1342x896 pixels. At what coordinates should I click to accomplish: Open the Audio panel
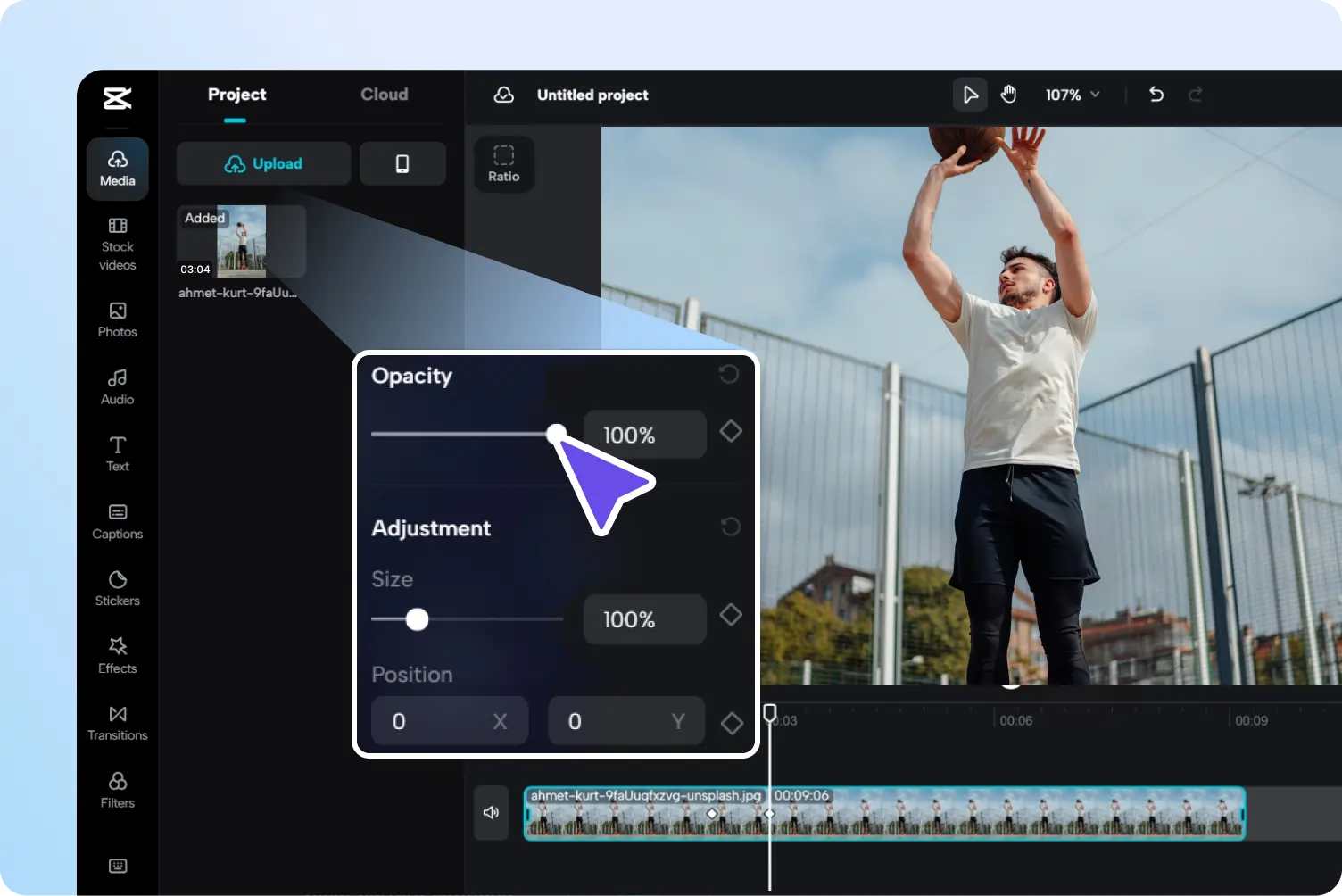[117, 387]
